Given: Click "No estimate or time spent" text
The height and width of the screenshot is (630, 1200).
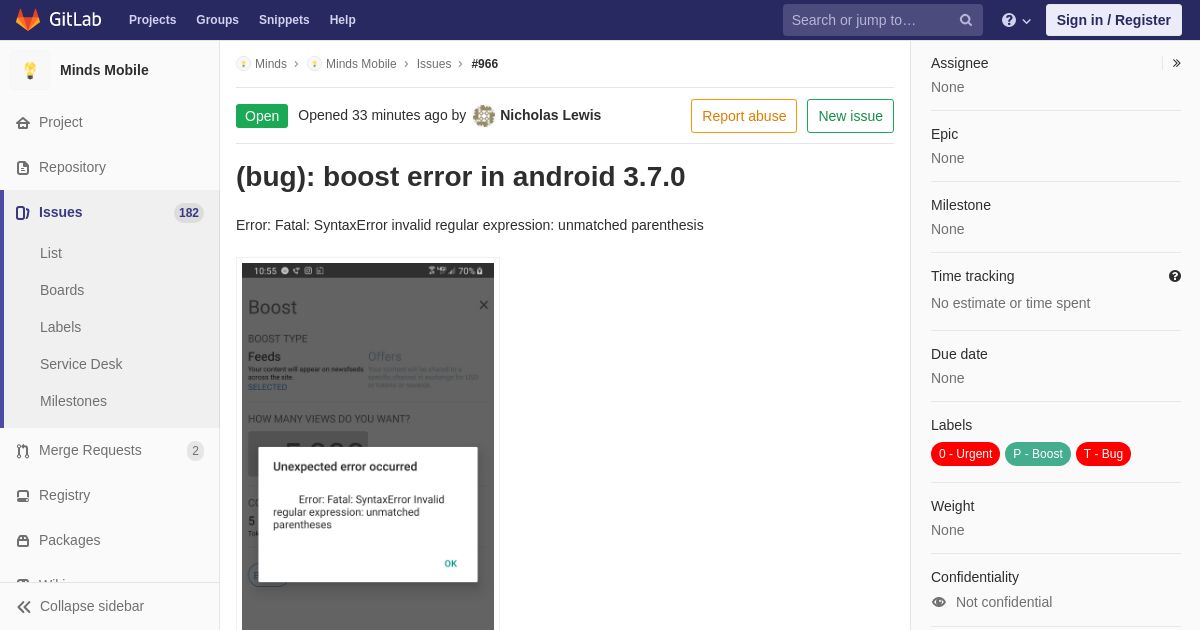Looking at the screenshot, I should pyautogui.click(x=1010, y=303).
